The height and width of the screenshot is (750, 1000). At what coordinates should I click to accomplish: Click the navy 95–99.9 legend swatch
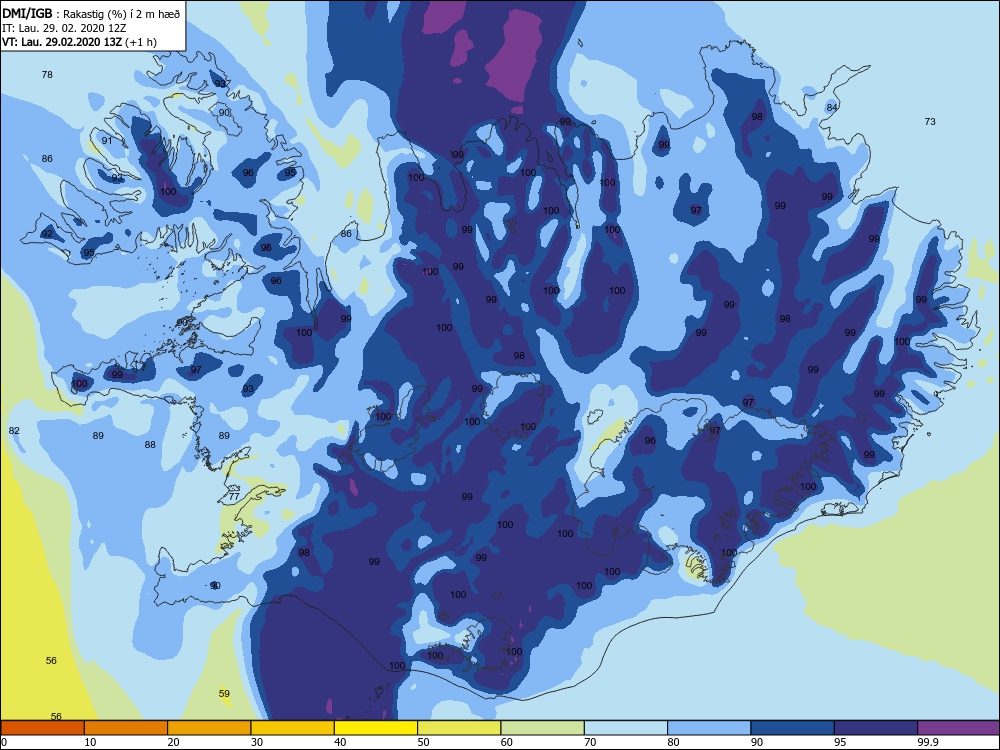(876, 728)
